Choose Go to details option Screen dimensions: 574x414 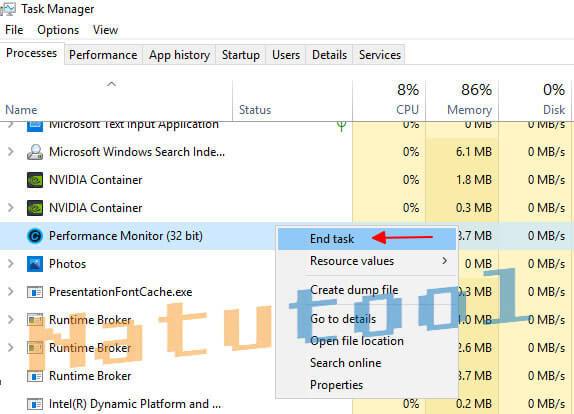367,319
